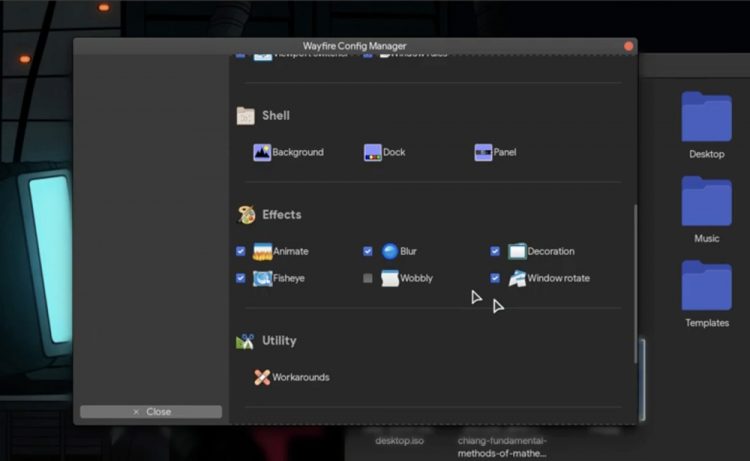
Task: Click the Wobbly label text
Action: tap(417, 278)
